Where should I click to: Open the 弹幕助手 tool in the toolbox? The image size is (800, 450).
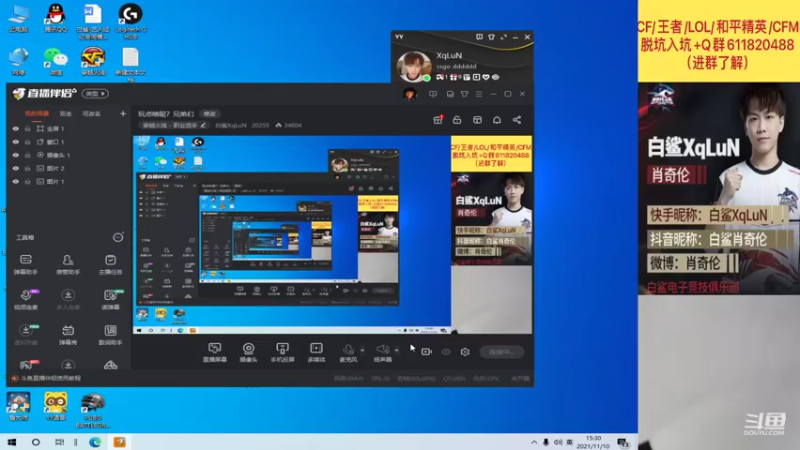(x=26, y=264)
